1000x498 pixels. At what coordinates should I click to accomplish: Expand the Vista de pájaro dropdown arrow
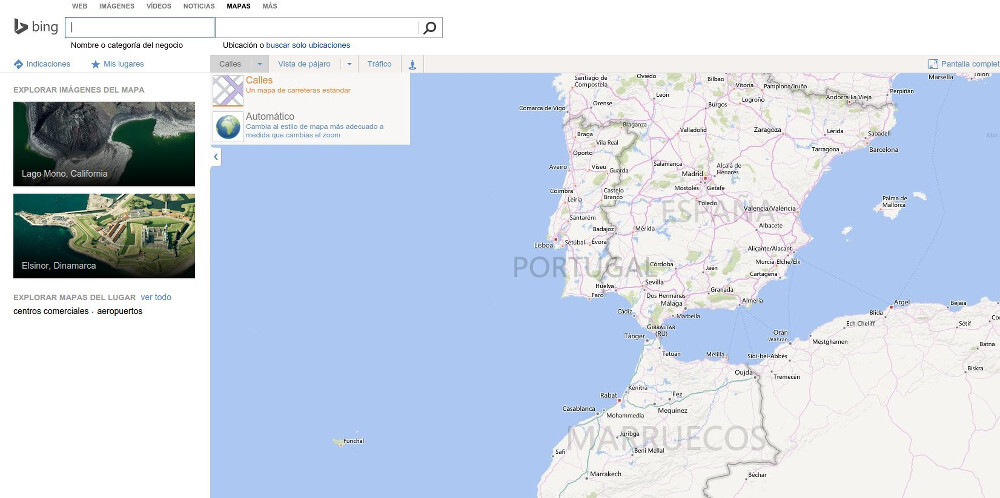pos(349,64)
